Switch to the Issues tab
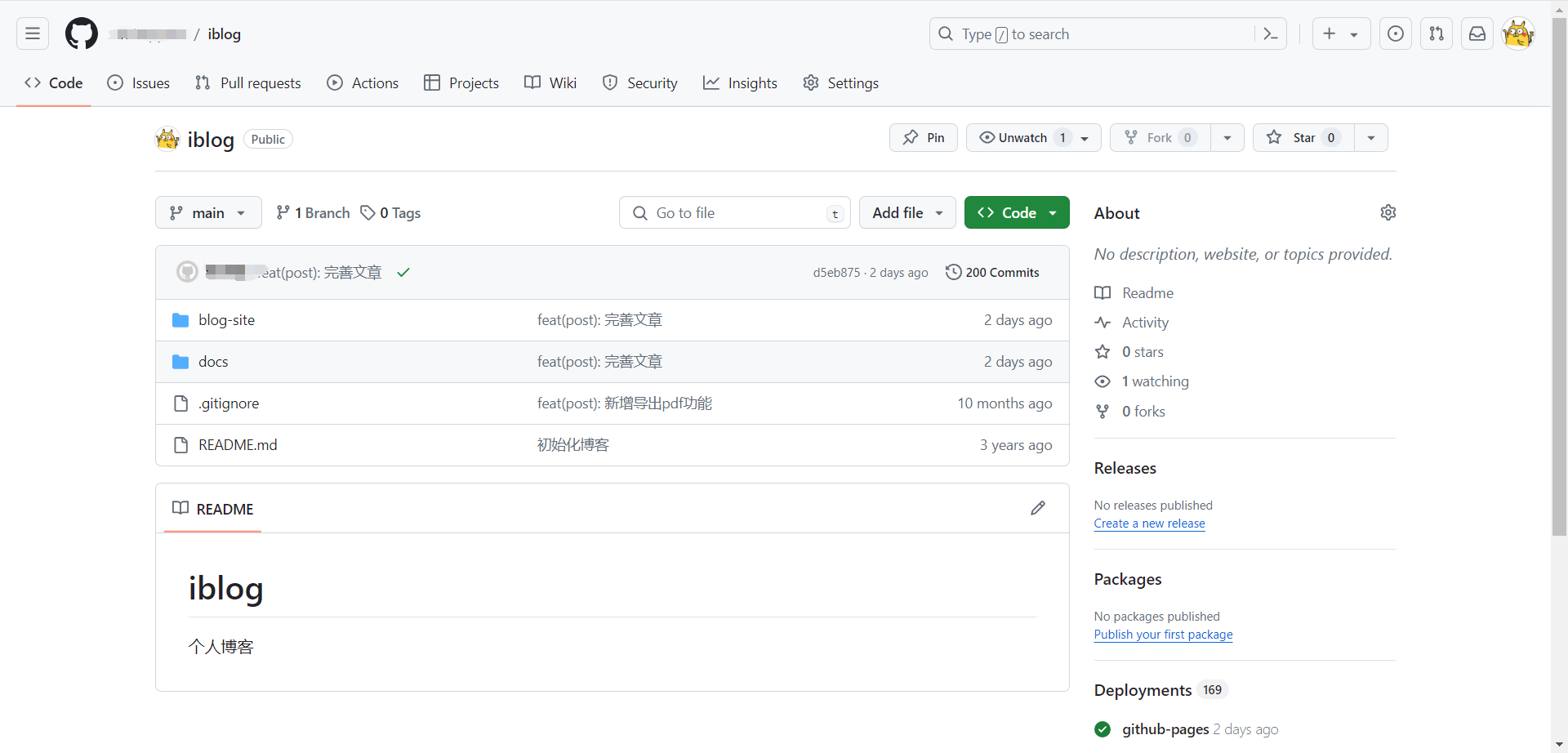 139,82
